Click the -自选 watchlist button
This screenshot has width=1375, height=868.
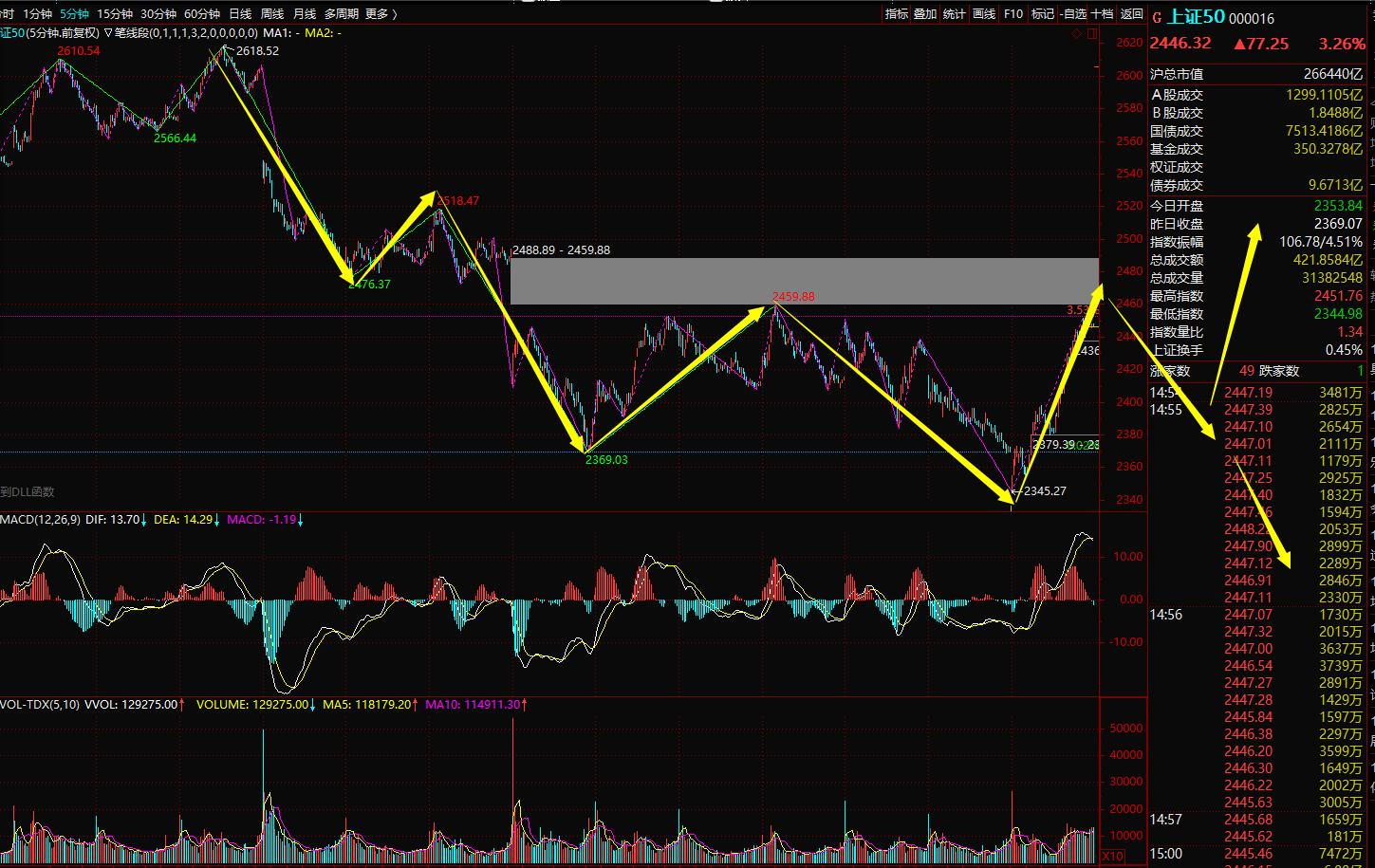pos(1073,14)
